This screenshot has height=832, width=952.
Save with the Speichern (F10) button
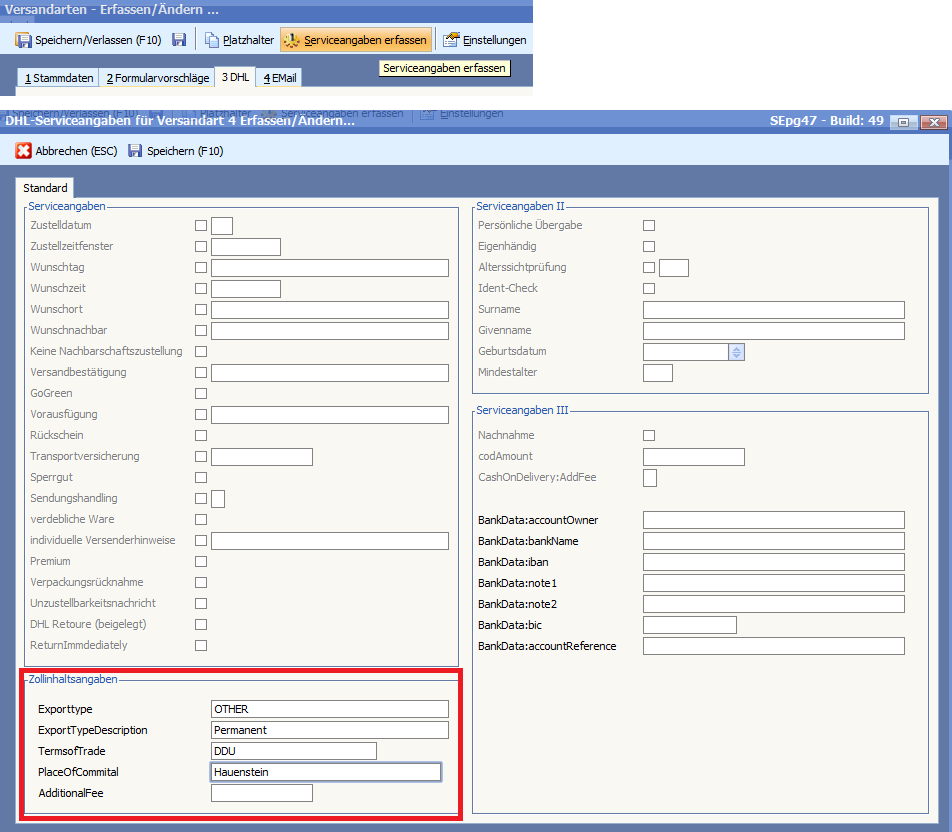point(175,151)
